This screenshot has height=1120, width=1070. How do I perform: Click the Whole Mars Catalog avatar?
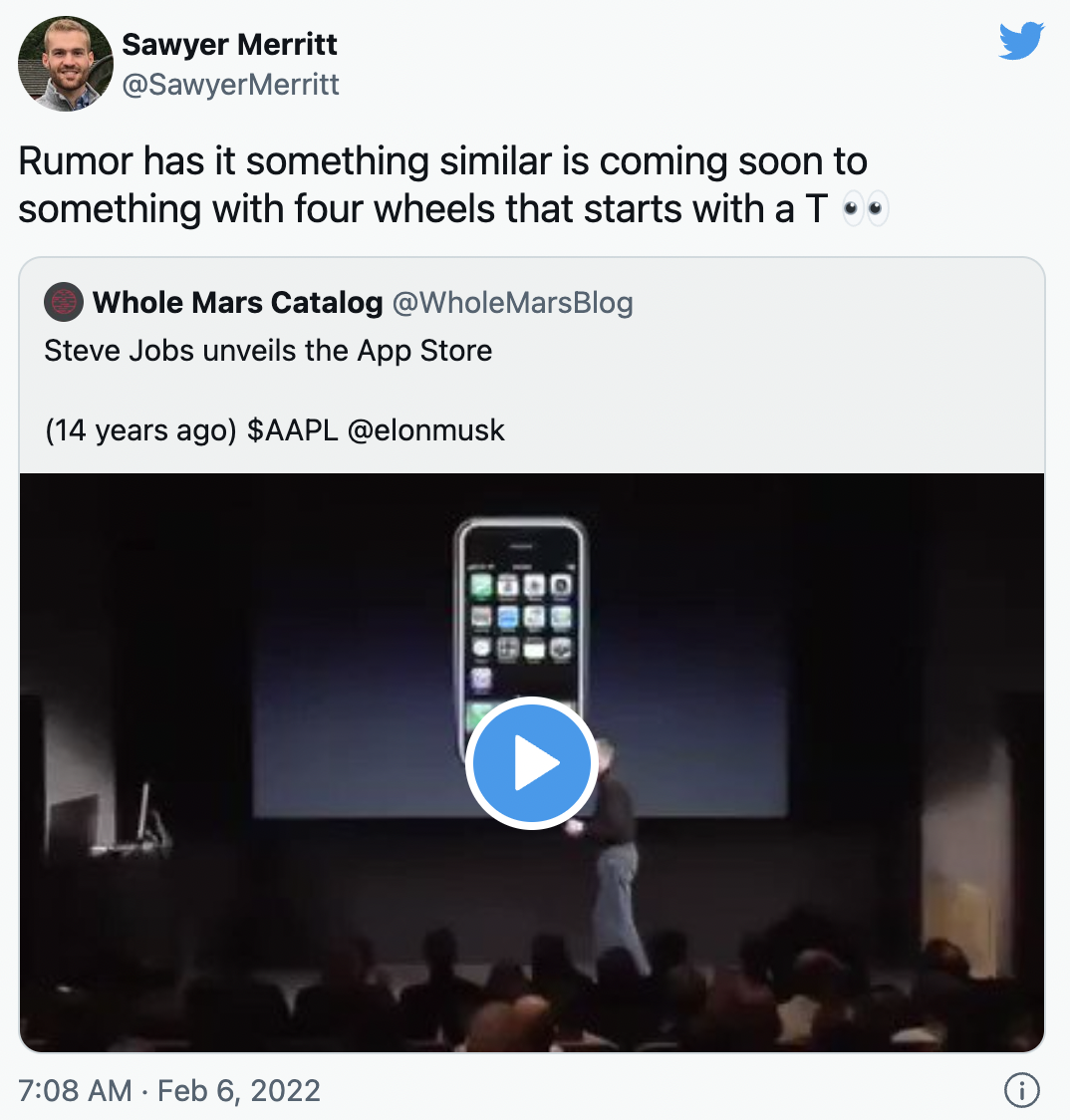[x=64, y=302]
